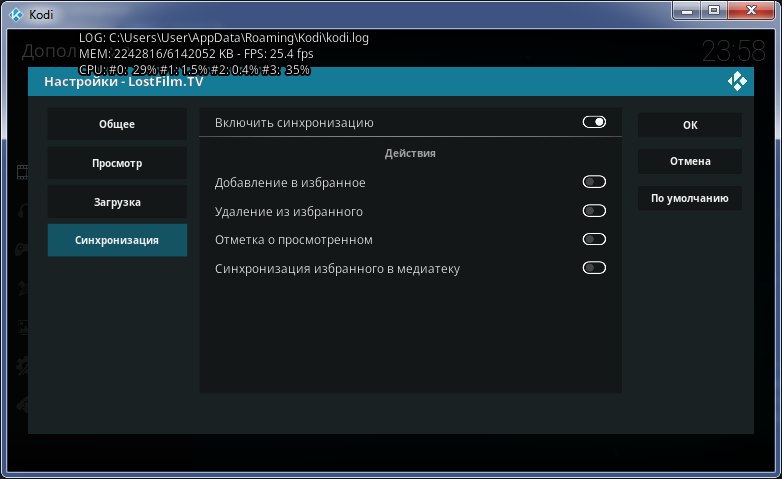Enable Добавление в избранное toggle
This screenshot has width=782, height=479.
(x=594, y=182)
